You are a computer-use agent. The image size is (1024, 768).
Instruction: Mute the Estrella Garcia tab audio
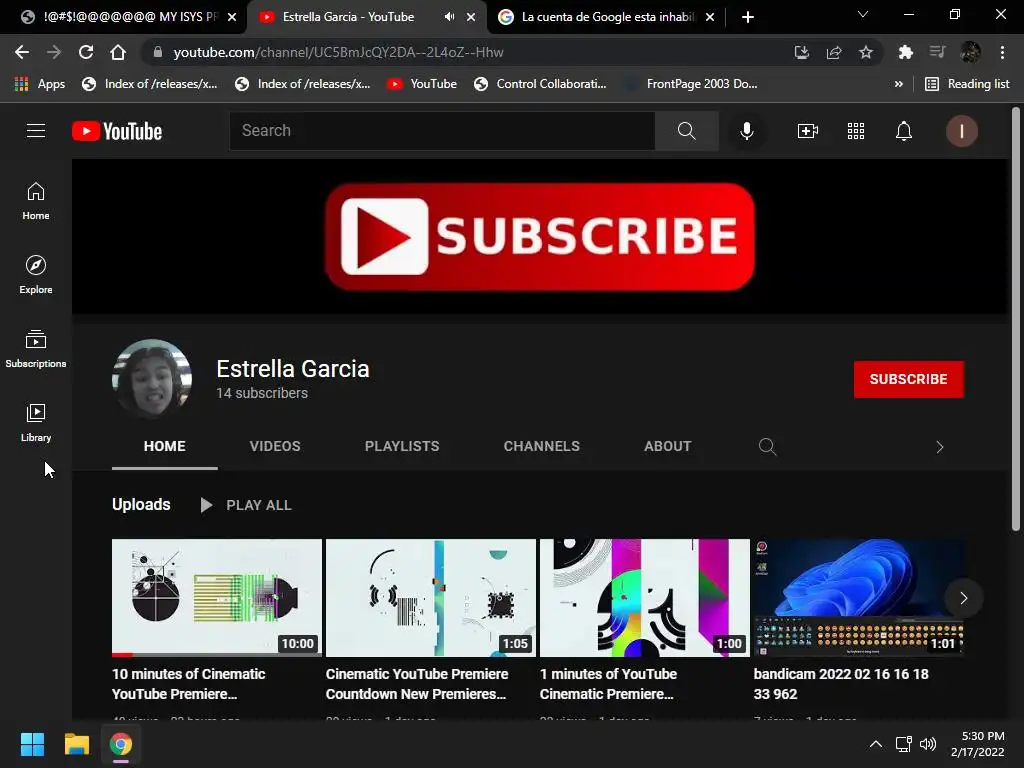tap(449, 17)
